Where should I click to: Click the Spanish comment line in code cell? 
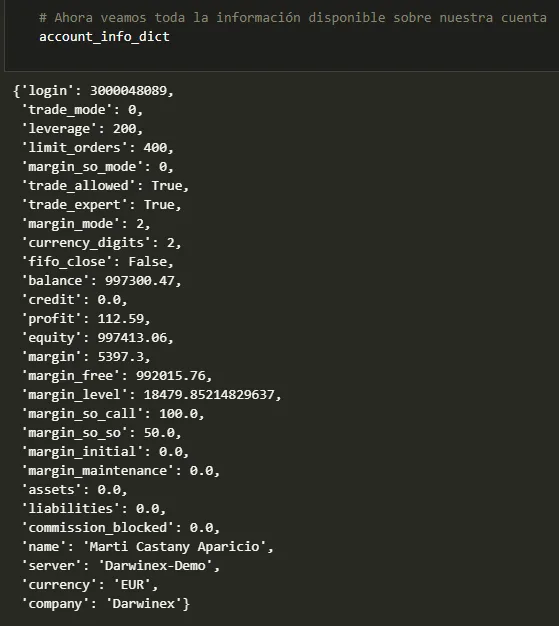[293, 18]
